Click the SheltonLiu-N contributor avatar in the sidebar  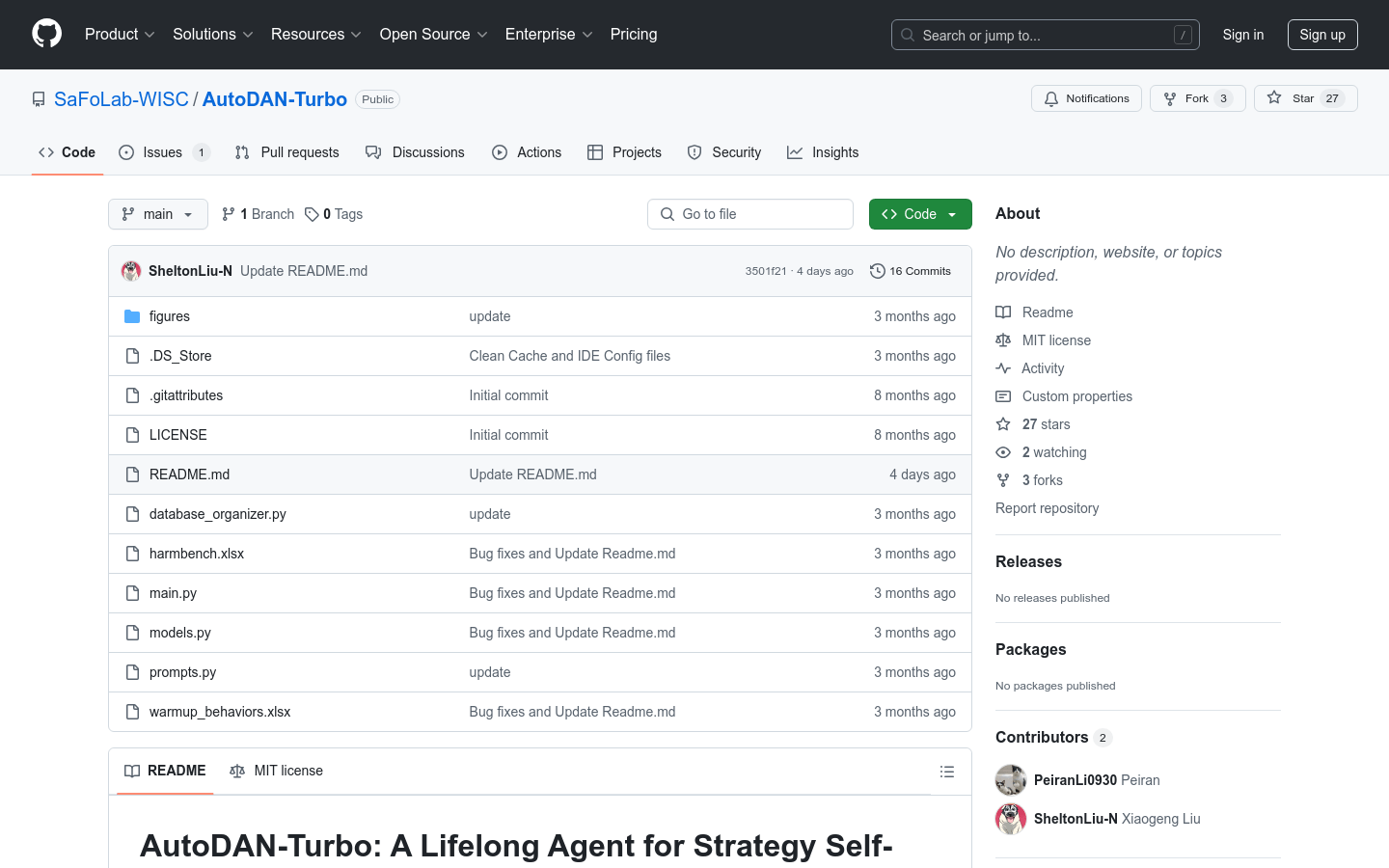point(1011,819)
